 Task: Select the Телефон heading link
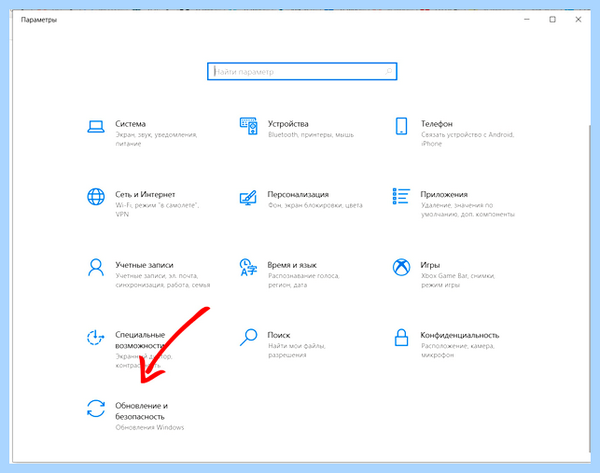[x=437, y=124]
